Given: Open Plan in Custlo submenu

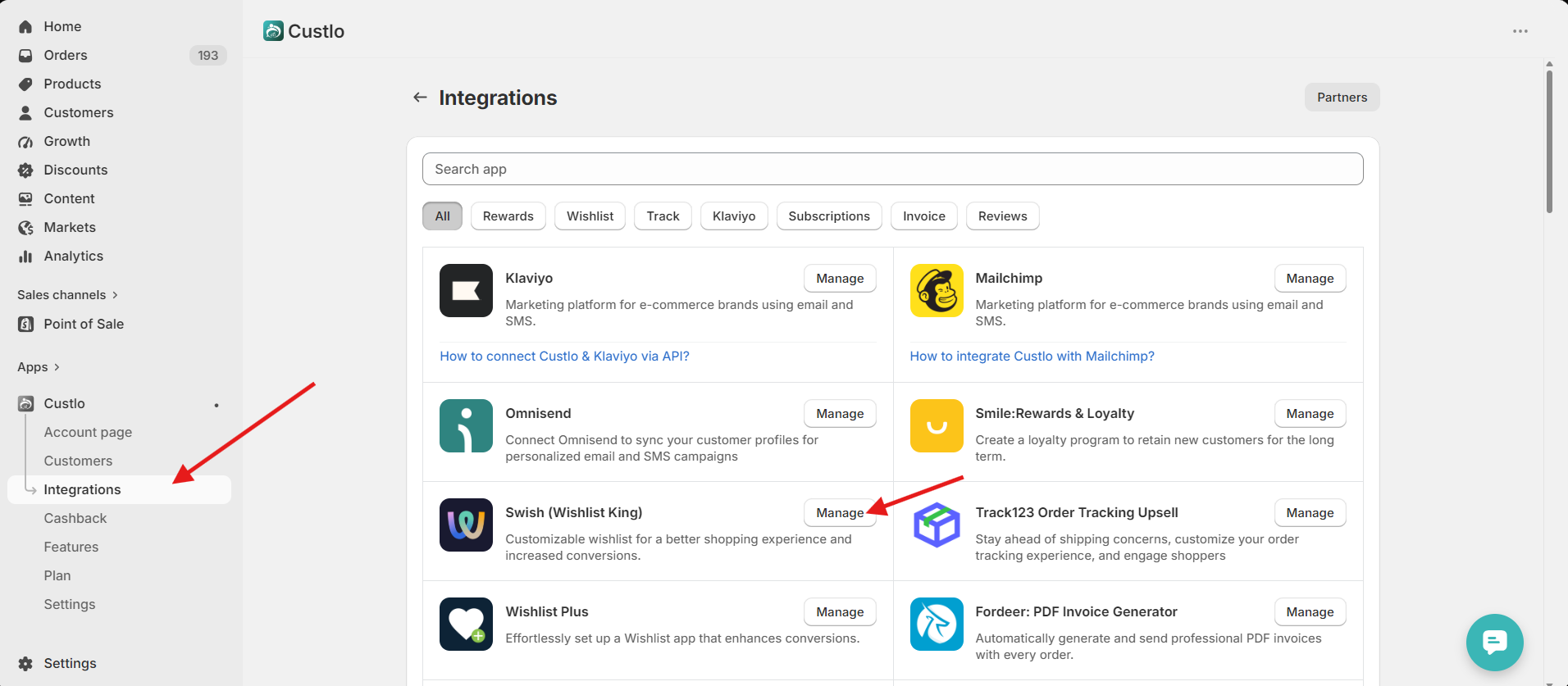Looking at the screenshot, I should click(57, 576).
